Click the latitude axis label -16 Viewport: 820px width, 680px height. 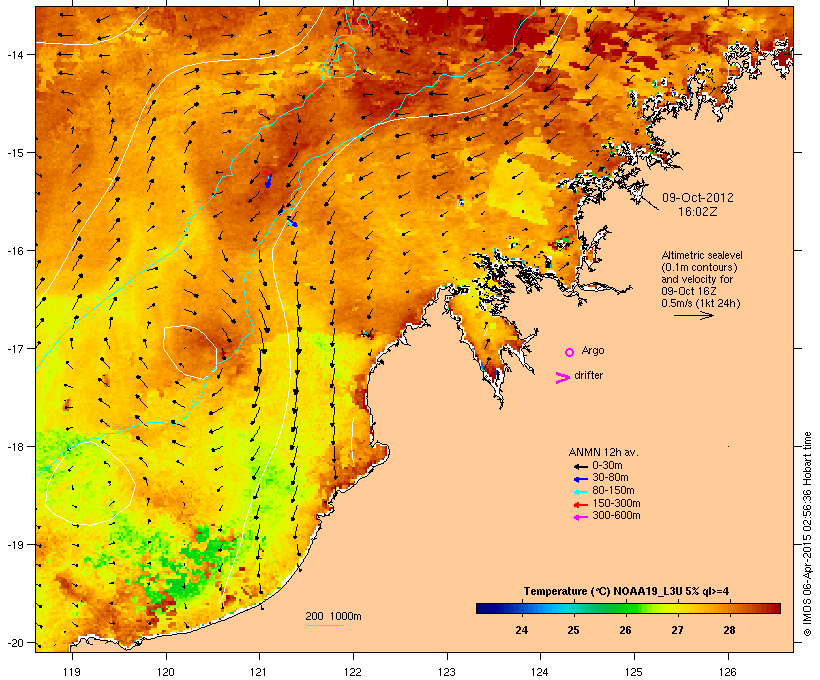point(14,251)
